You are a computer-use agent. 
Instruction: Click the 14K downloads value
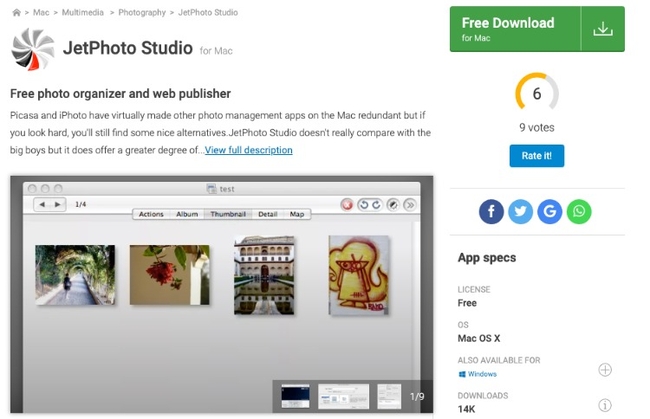click(466, 409)
